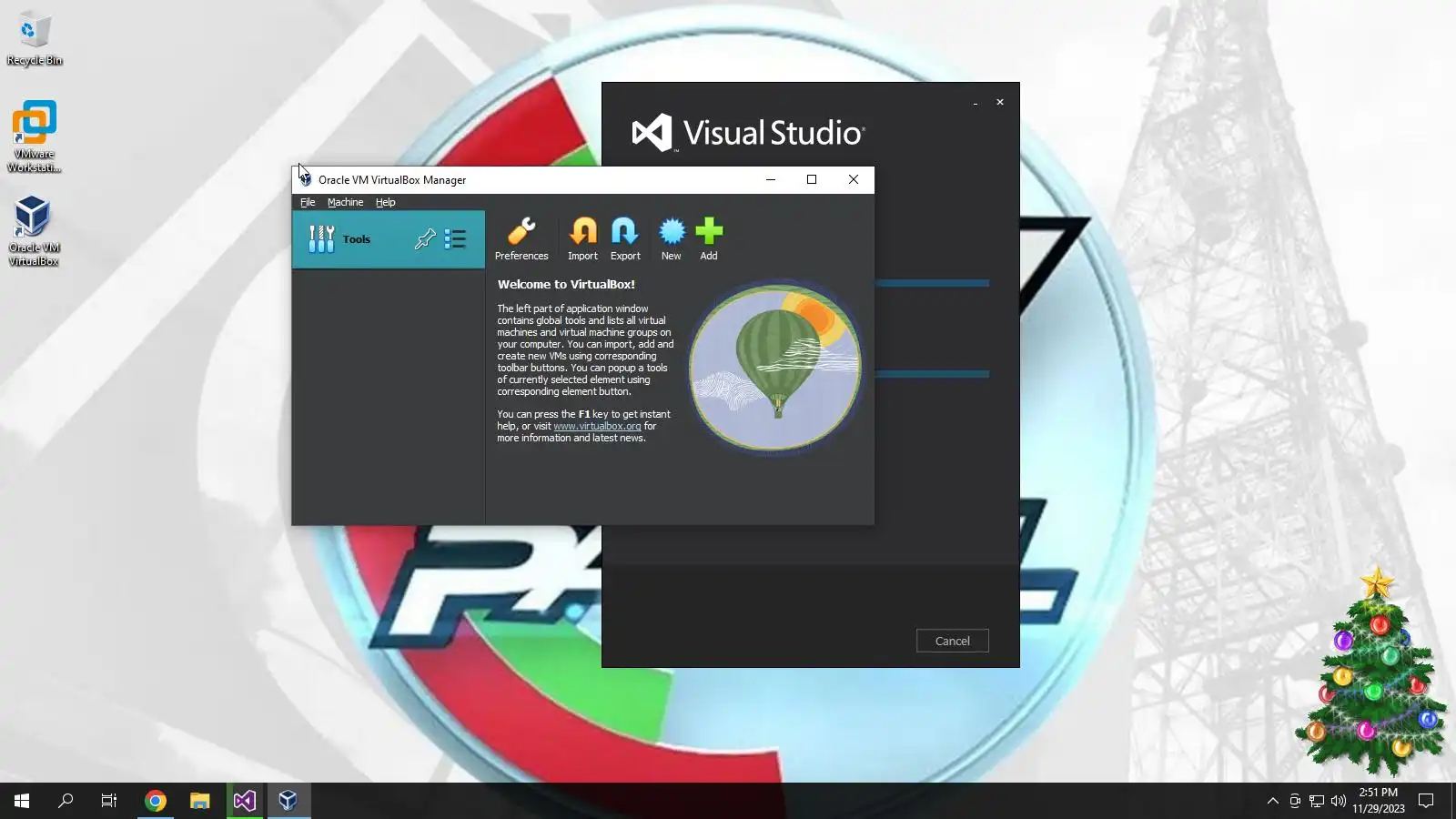
Task: Open taskbar Search
Action: pyautogui.click(x=66, y=801)
